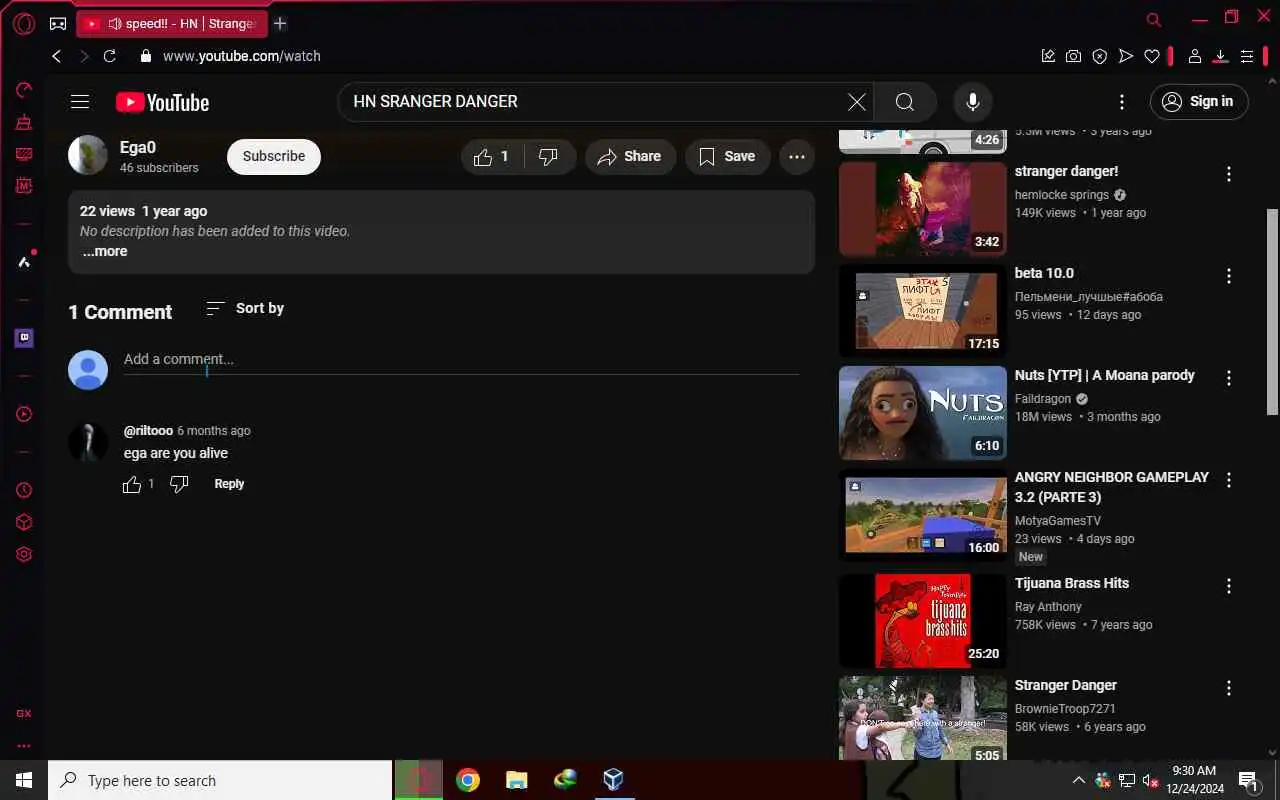Like the video

click(492, 156)
